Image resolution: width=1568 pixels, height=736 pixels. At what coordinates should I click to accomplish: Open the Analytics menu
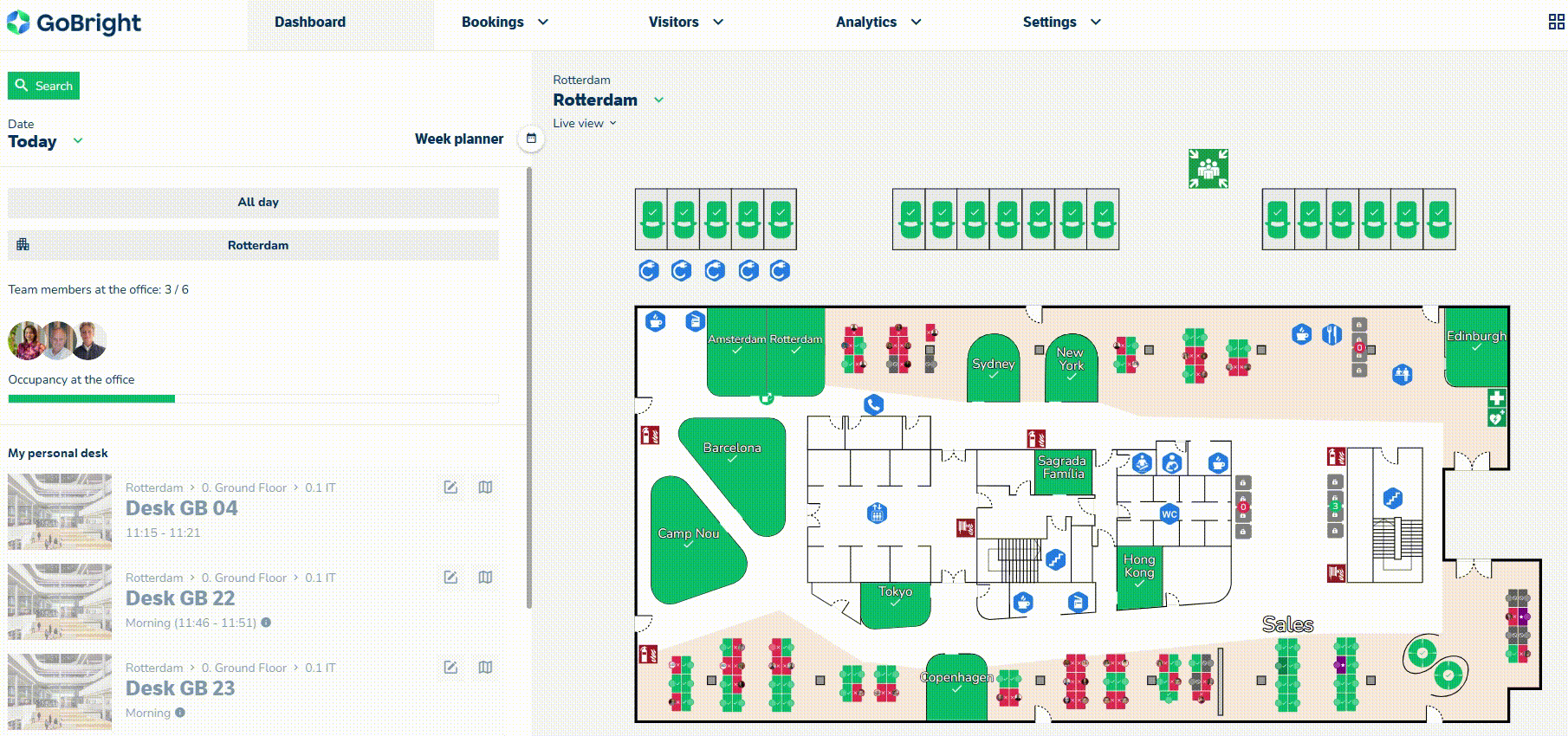(x=878, y=23)
